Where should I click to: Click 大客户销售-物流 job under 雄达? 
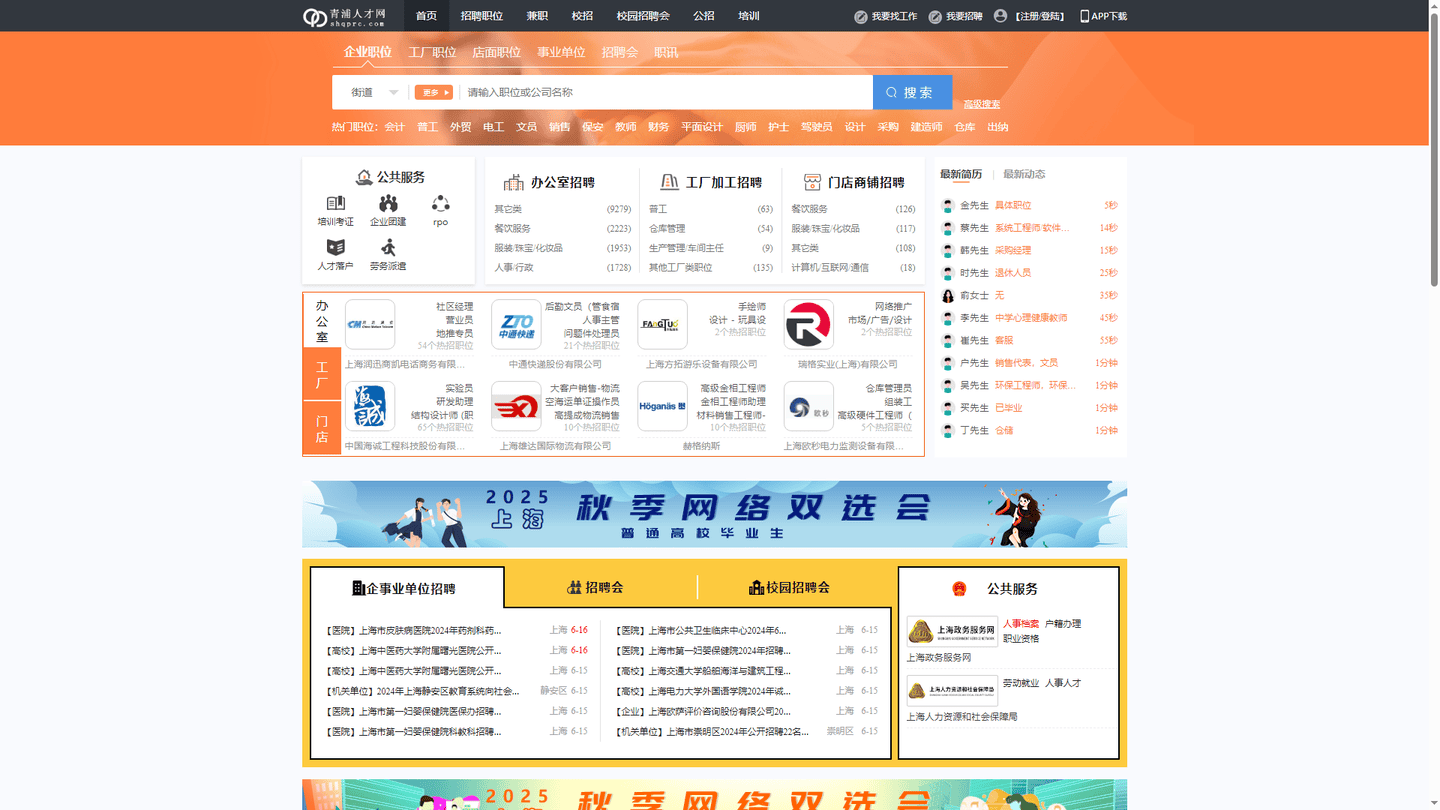click(584, 388)
